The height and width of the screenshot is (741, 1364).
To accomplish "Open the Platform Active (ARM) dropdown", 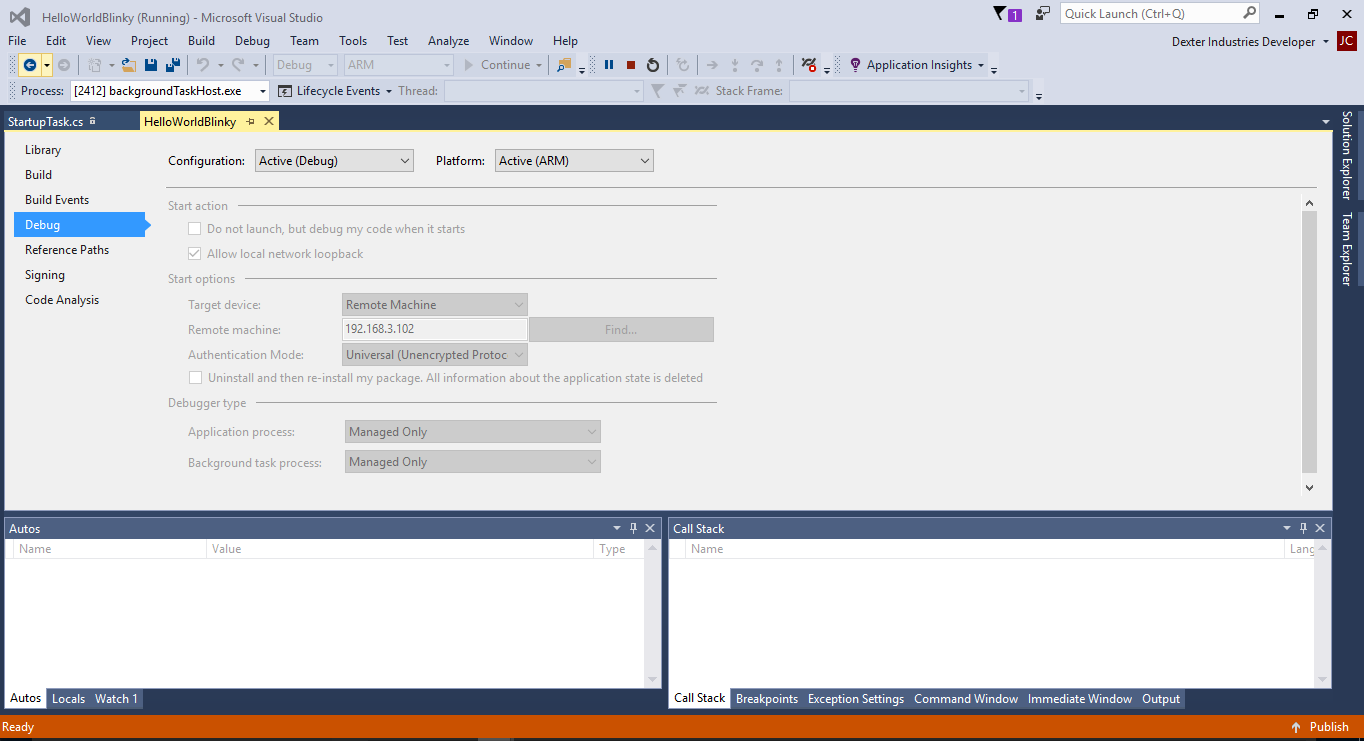I will (x=574, y=160).
